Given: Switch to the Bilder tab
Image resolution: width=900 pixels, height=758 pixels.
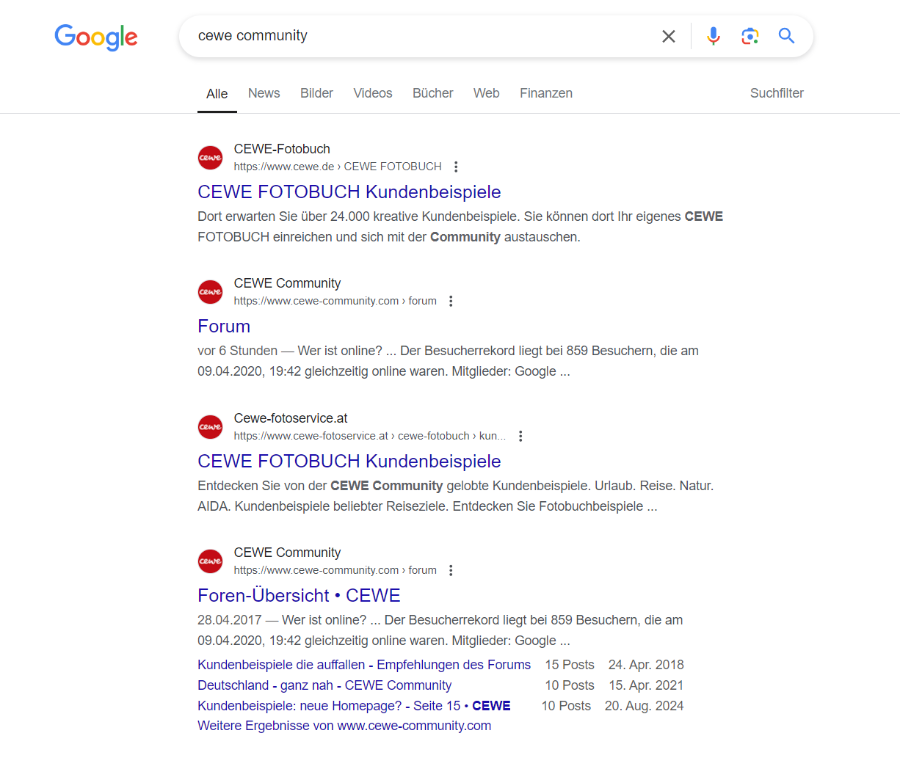Looking at the screenshot, I should coord(316,93).
